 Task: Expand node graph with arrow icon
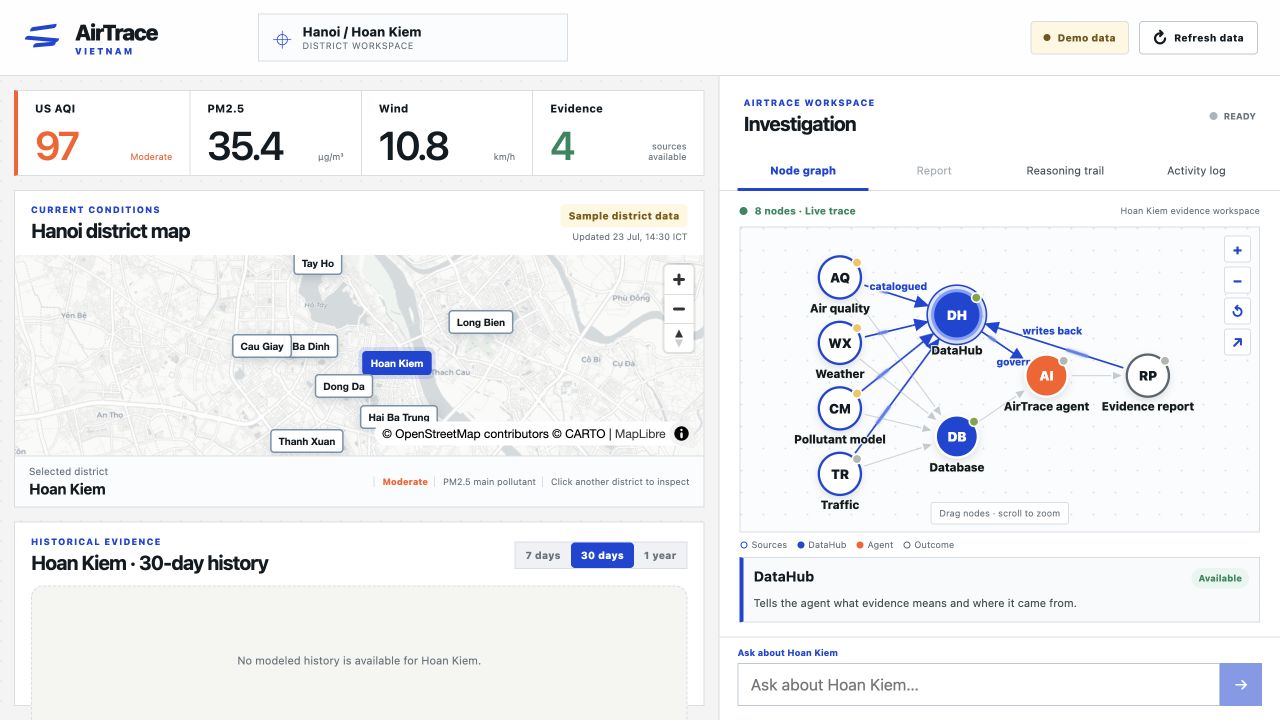[x=1237, y=342]
